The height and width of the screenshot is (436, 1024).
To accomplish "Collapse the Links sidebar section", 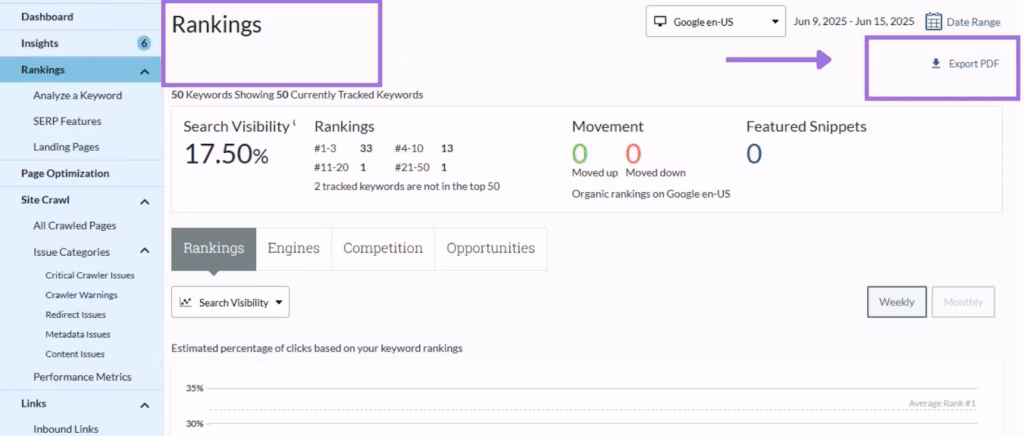I will coord(144,405).
